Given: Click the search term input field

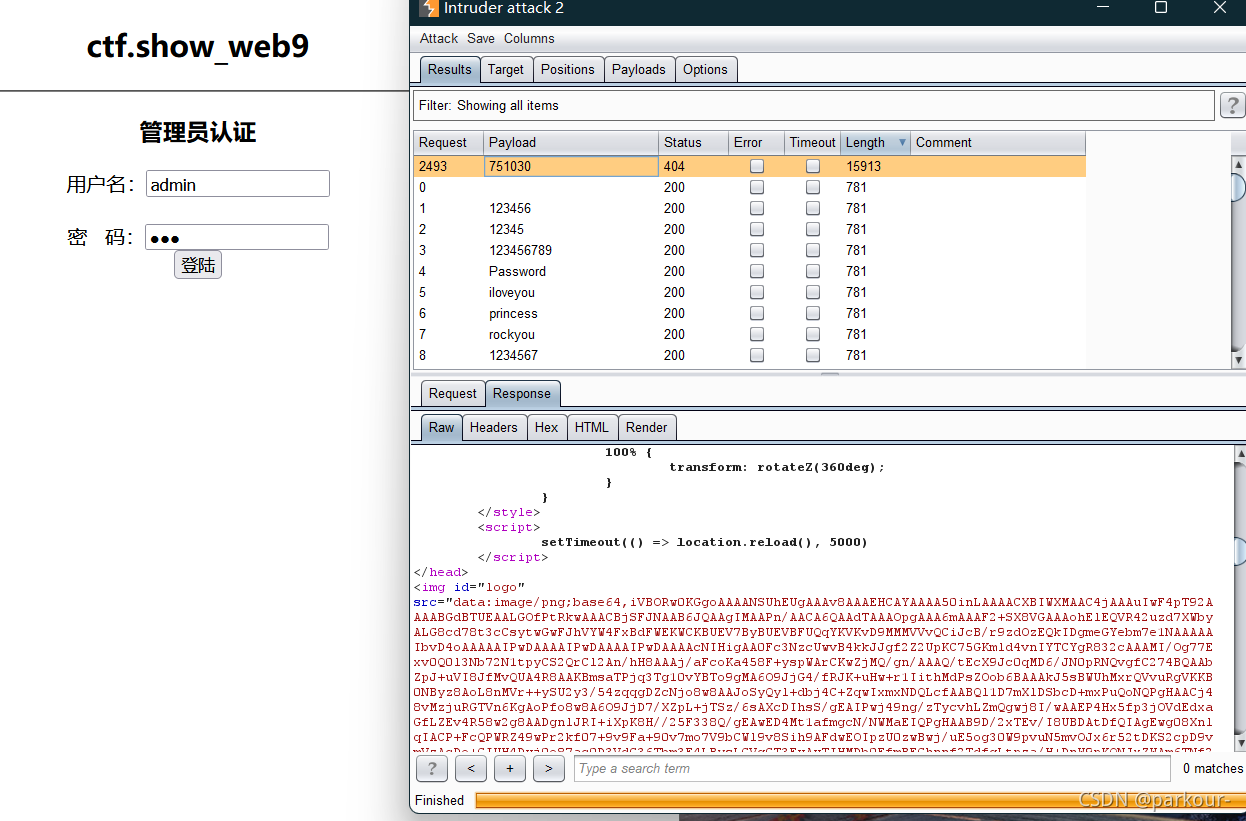Looking at the screenshot, I should point(872,768).
